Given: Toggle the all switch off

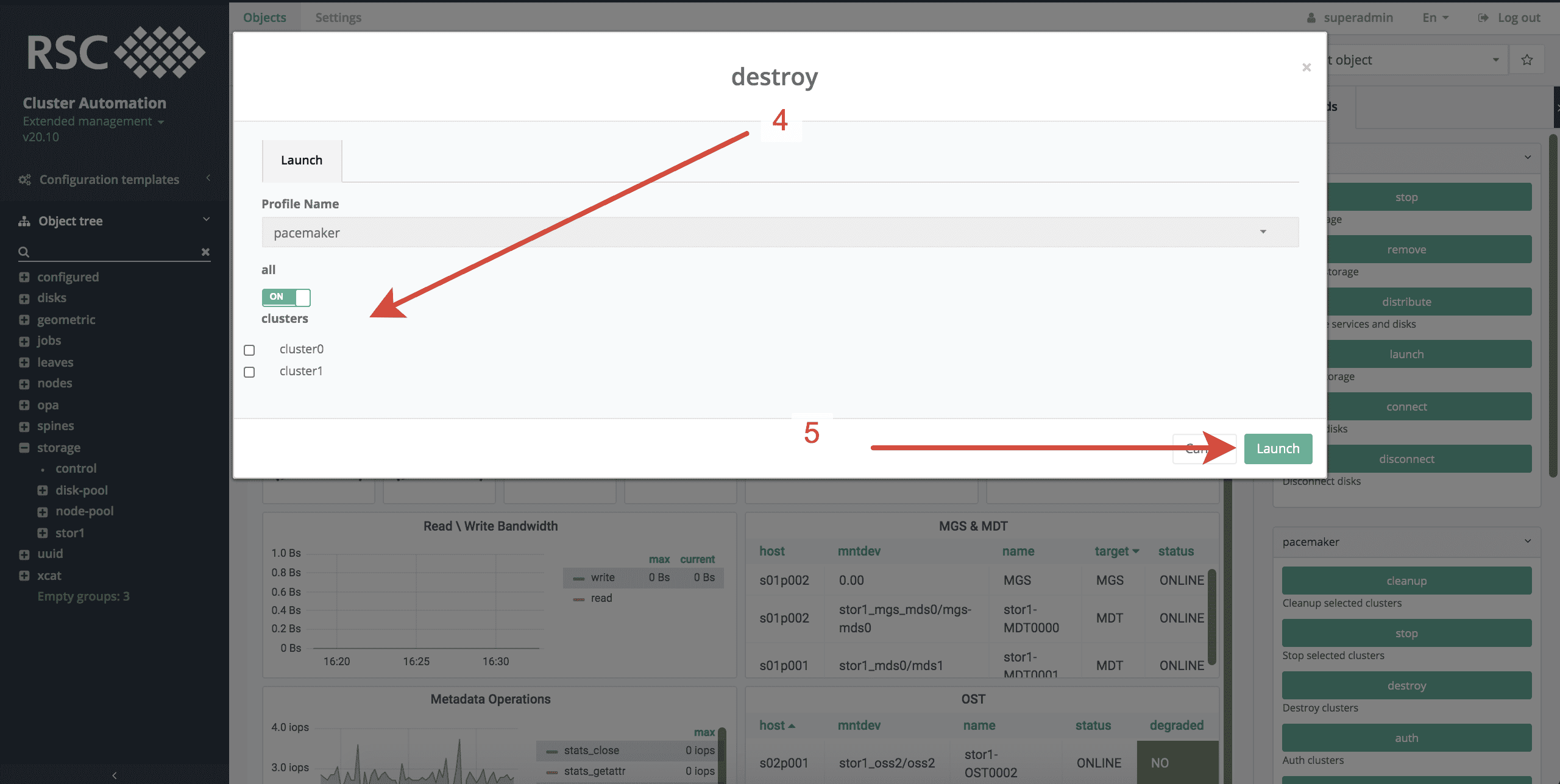Looking at the screenshot, I should click(286, 297).
